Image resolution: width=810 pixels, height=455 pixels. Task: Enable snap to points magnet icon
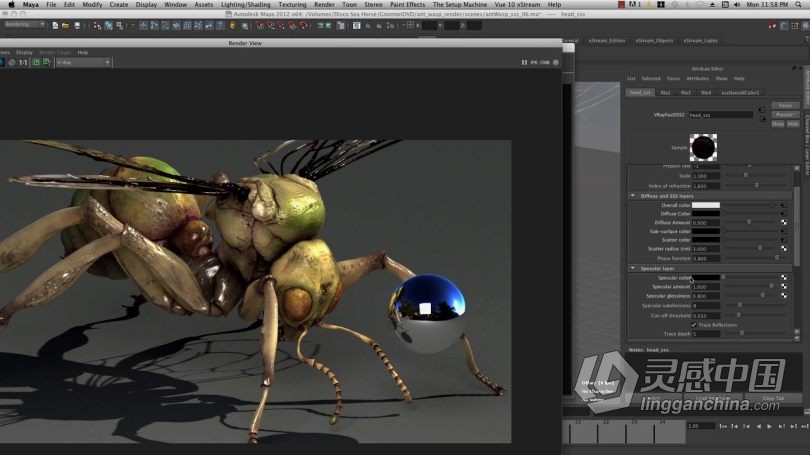click(281, 25)
